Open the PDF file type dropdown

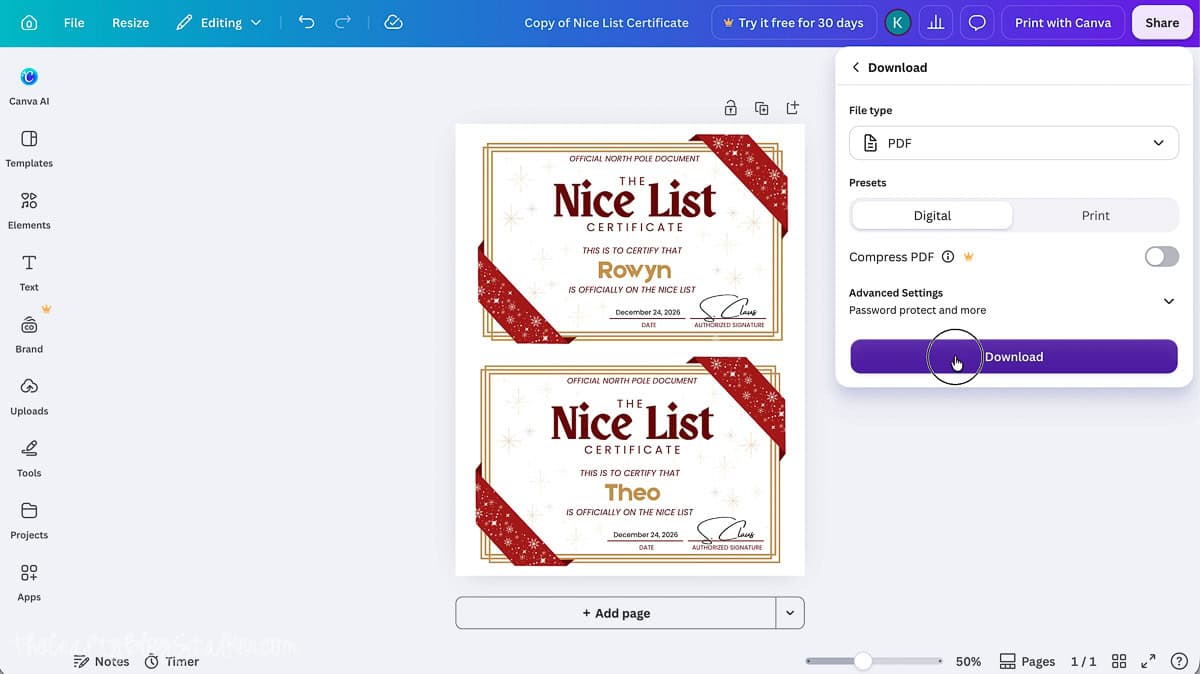coord(1014,143)
